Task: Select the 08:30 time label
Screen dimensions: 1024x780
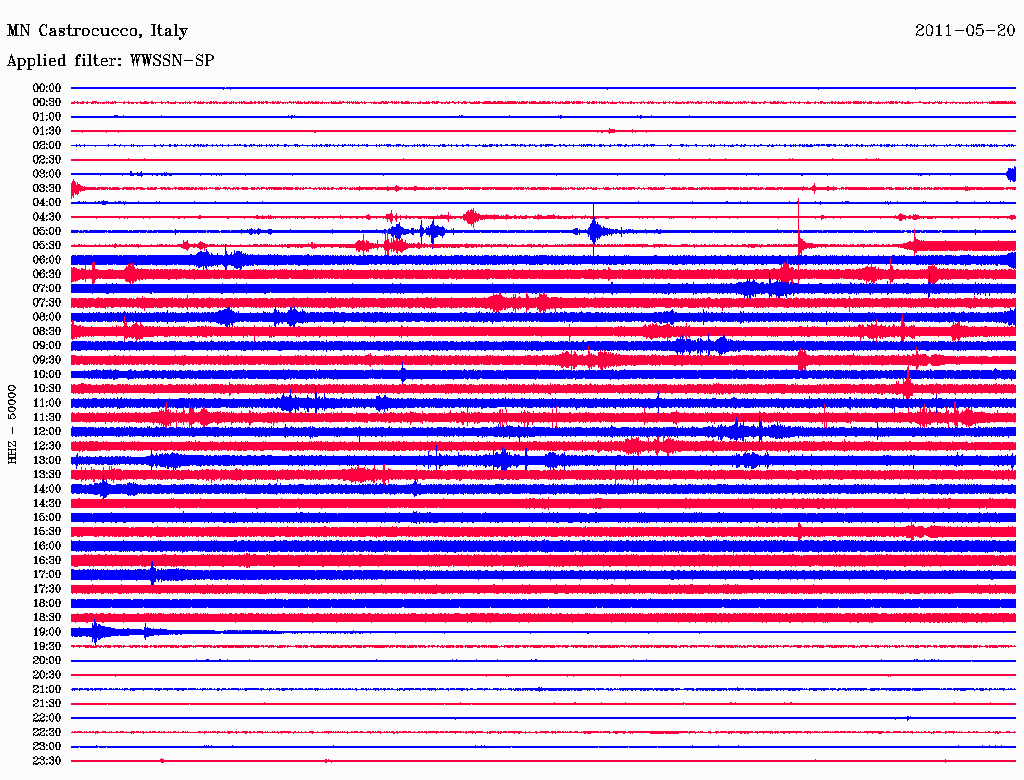Action: (46, 331)
